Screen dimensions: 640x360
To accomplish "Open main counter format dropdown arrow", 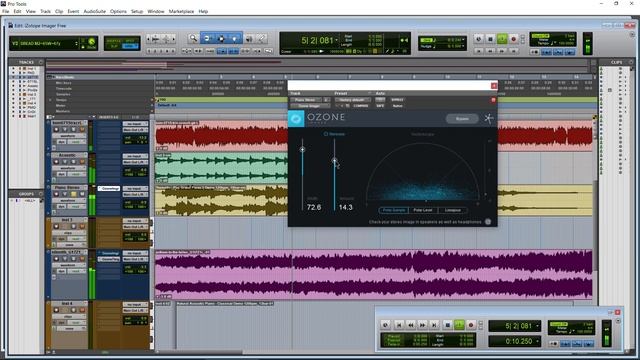I will point(336,40).
